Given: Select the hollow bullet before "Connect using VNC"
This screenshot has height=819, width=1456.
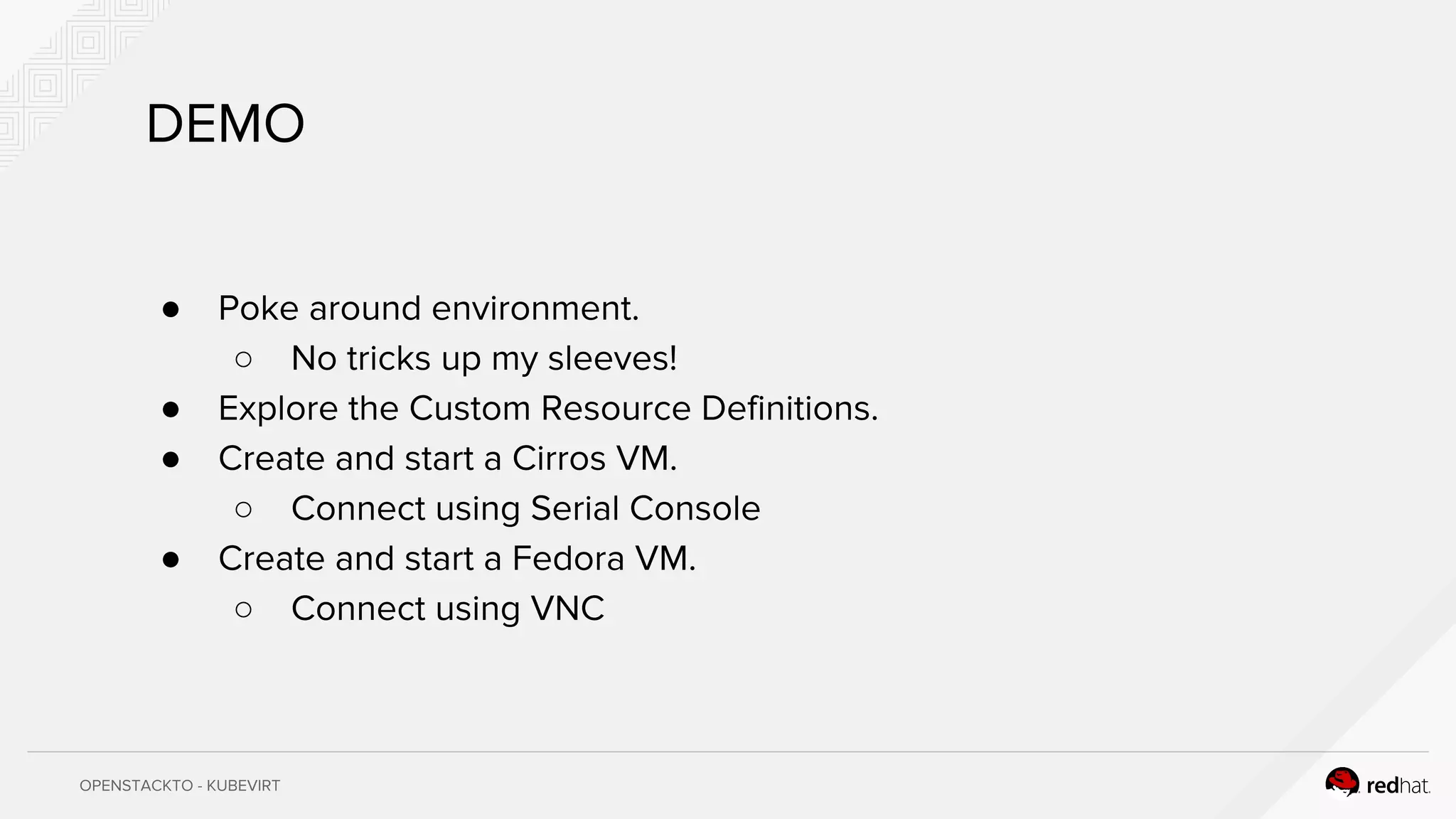Looking at the screenshot, I should pyautogui.click(x=243, y=609).
